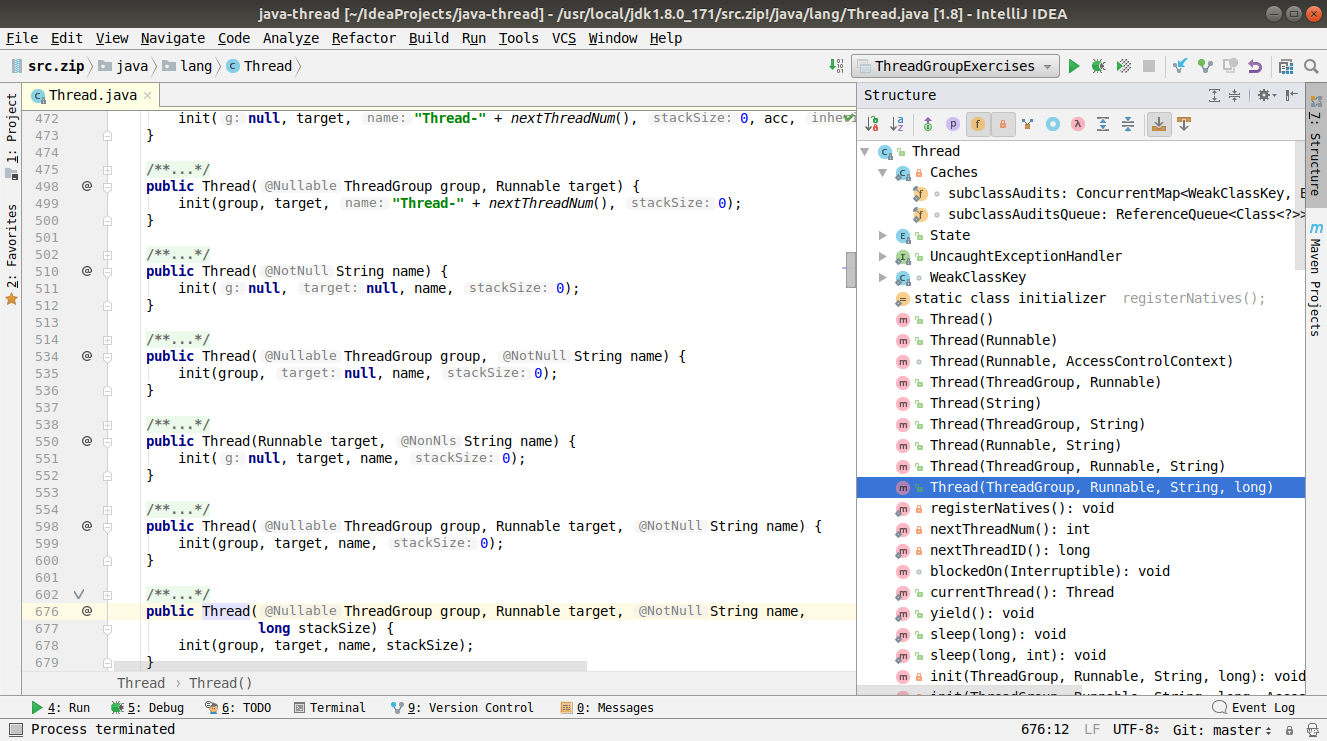Collapse the Caches class node

[882, 172]
